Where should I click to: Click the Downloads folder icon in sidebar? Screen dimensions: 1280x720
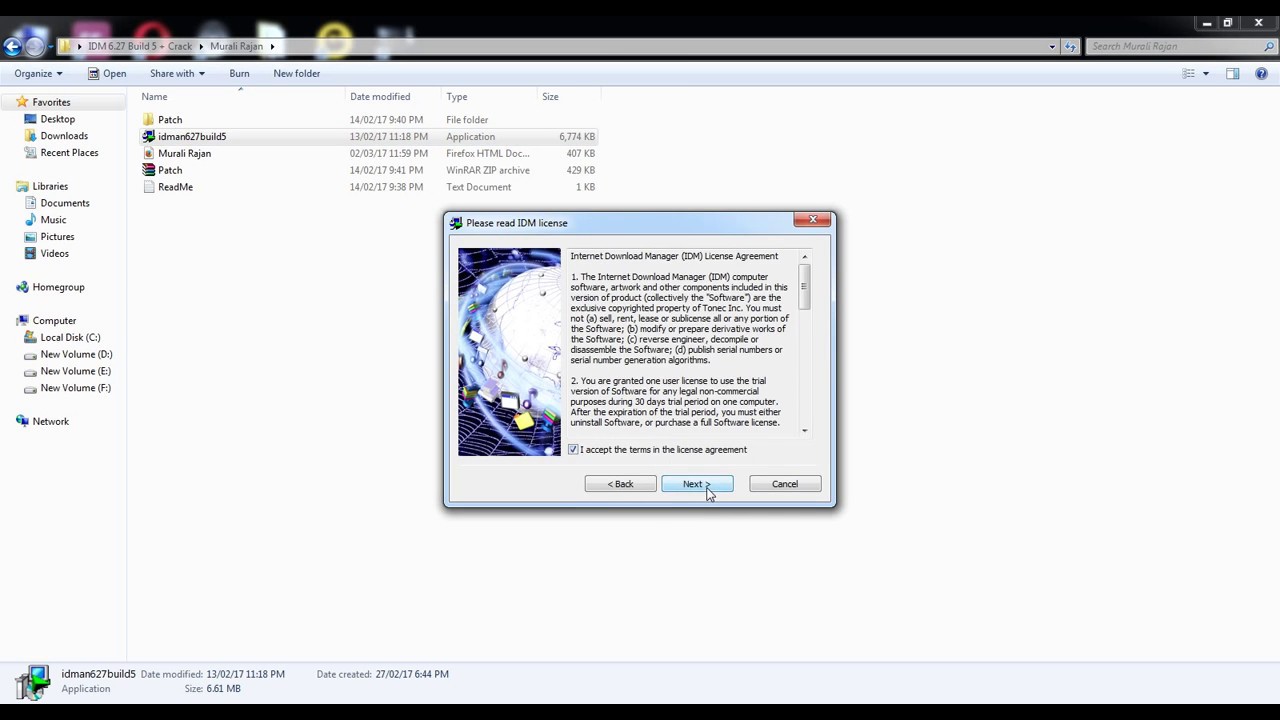click(31, 136)
